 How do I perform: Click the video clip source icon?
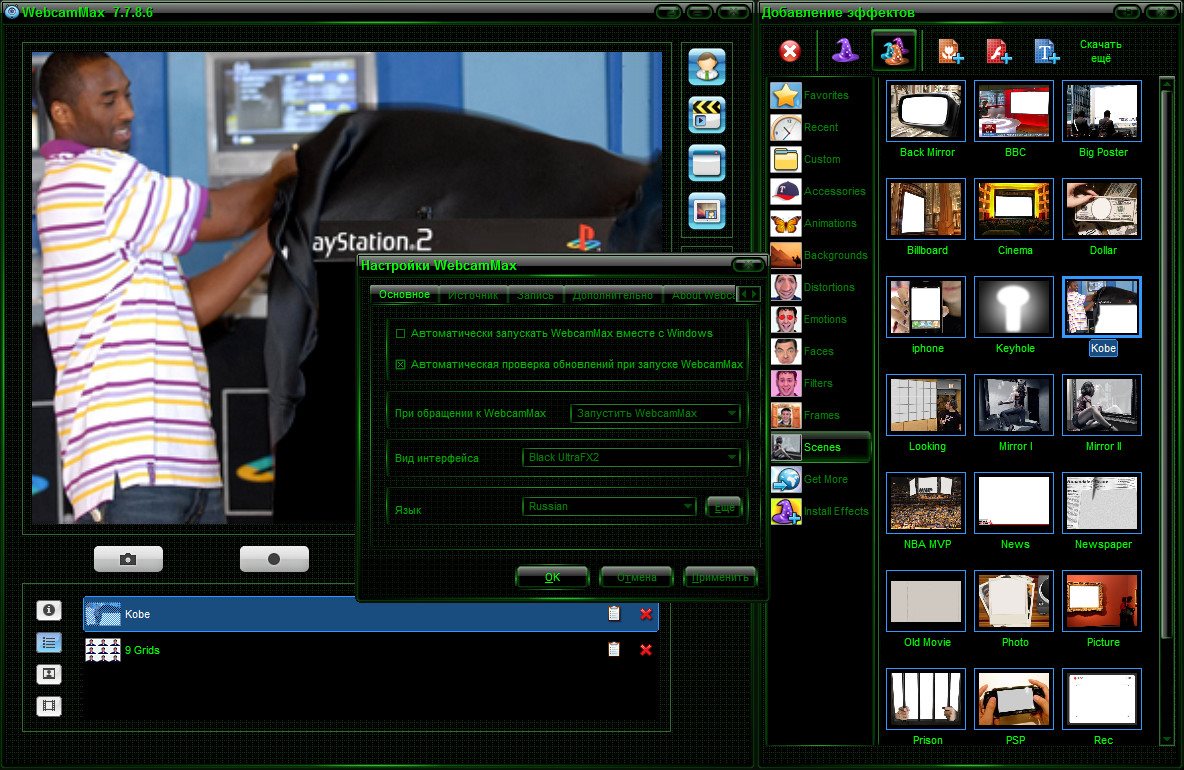[707, 115]
